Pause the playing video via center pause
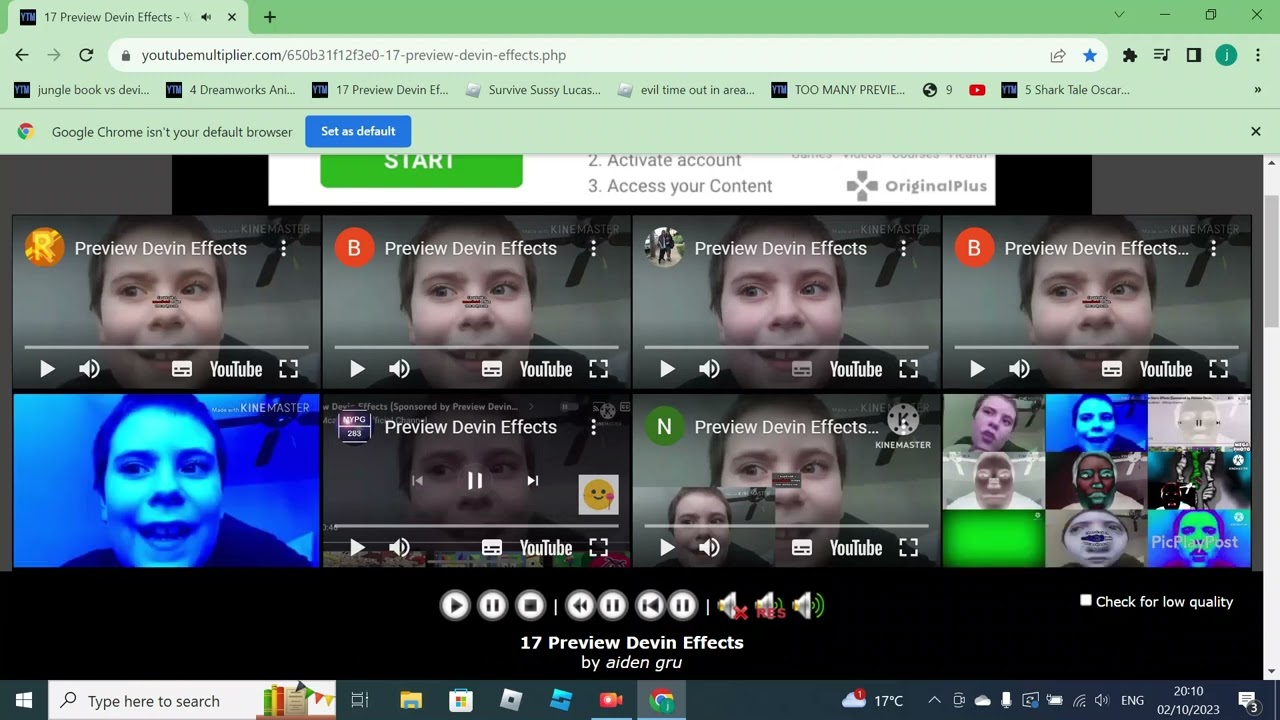 (x=475, y=481)
